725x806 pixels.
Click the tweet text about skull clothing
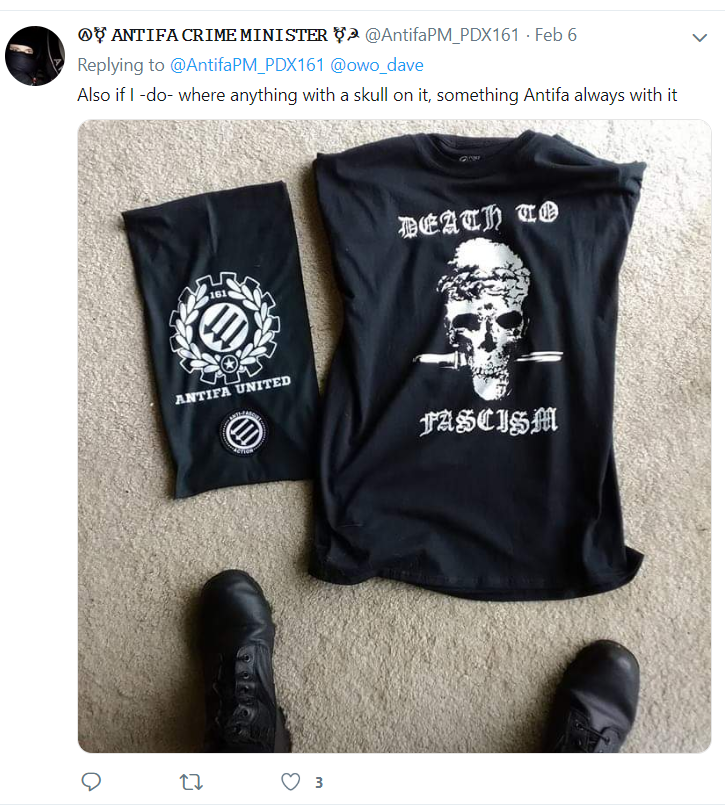point(377,95)
